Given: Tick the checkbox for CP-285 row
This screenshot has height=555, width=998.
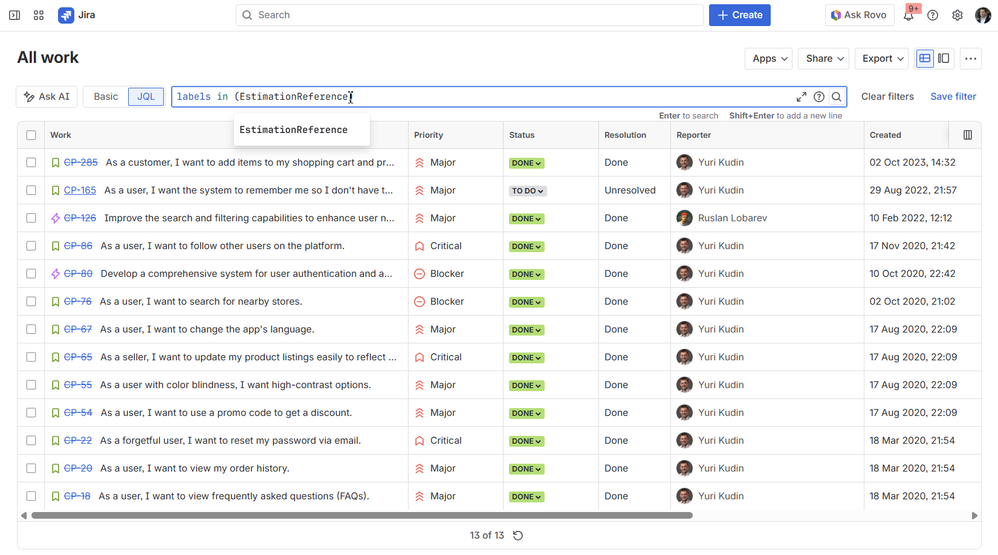Looking at the screenshot, I should click(x=31, y=162).
